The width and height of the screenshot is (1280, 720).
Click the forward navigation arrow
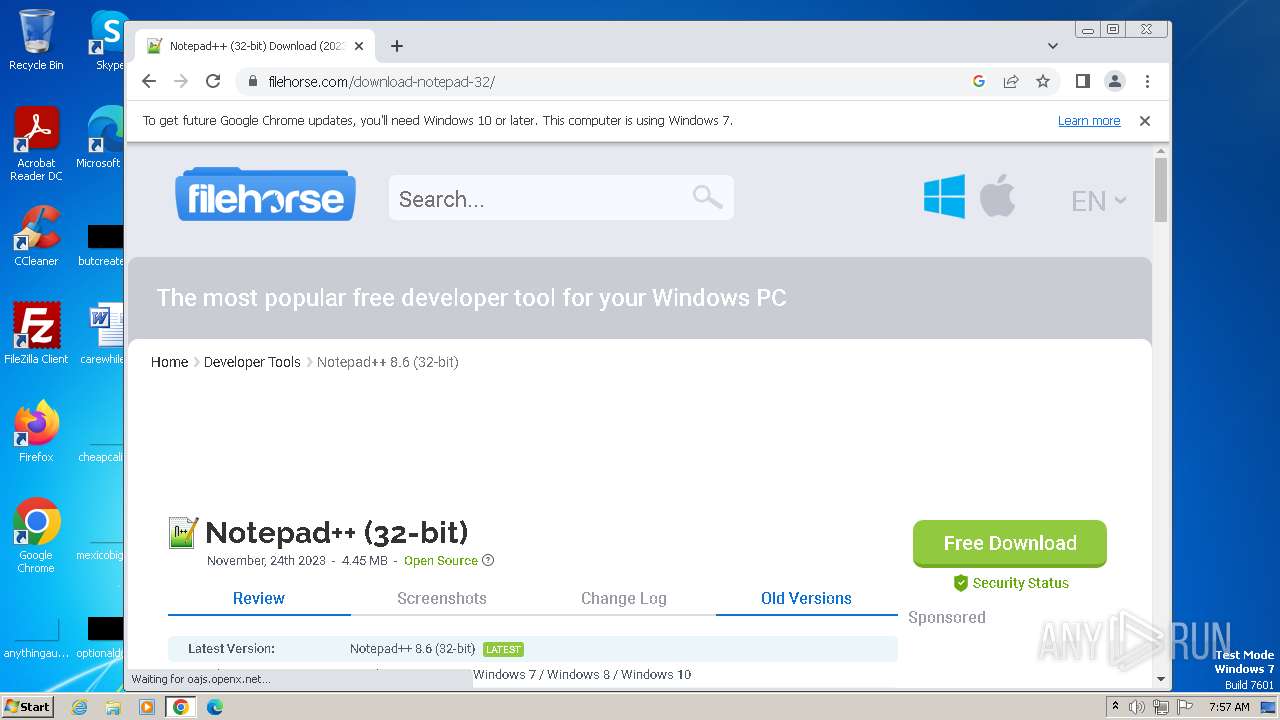[181, 81]
